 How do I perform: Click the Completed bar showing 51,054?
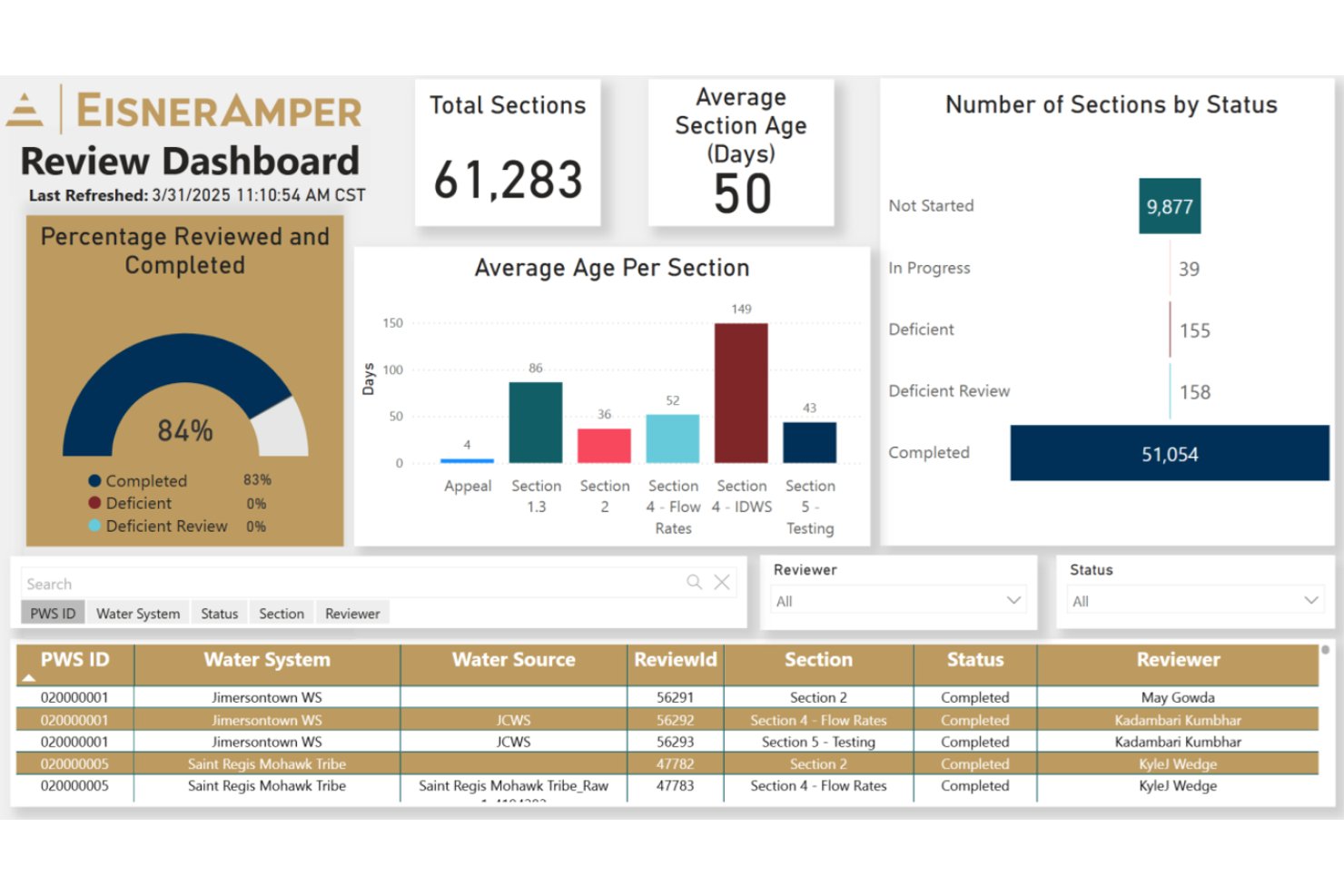(x=1170, y=453)
